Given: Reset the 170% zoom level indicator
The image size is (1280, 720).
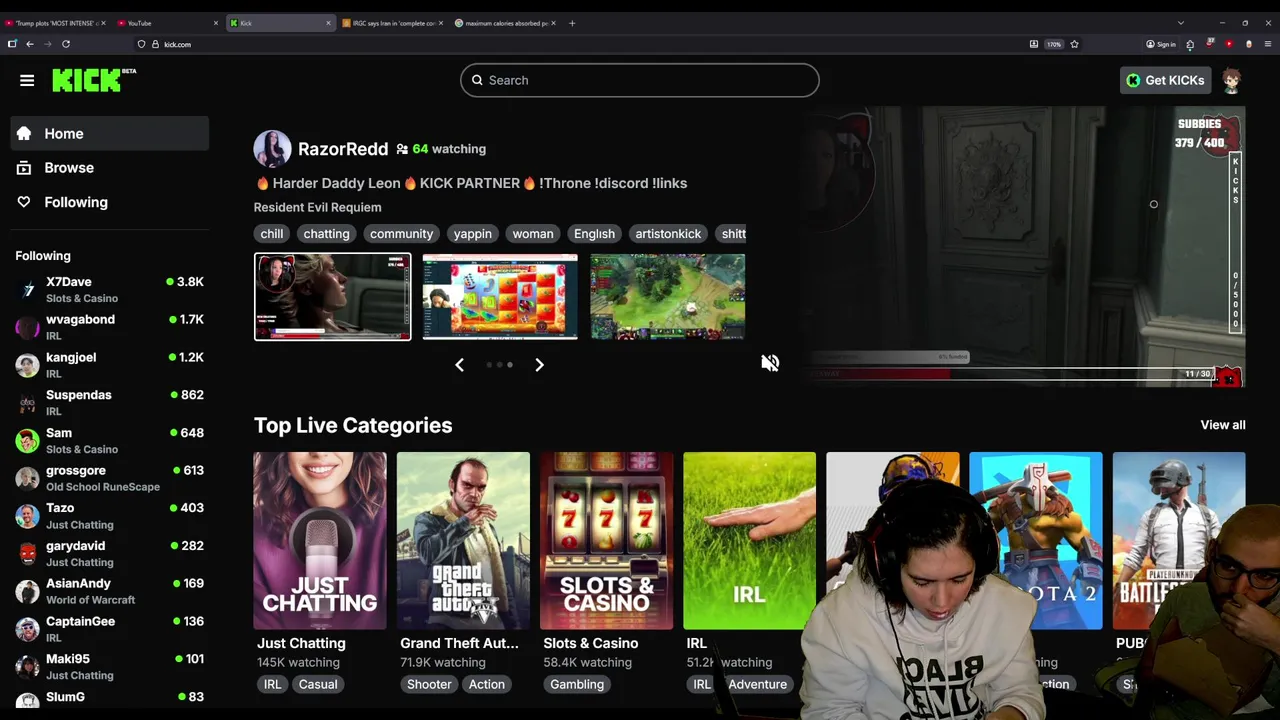Looking at the screenshot, I should [1054, 44].
